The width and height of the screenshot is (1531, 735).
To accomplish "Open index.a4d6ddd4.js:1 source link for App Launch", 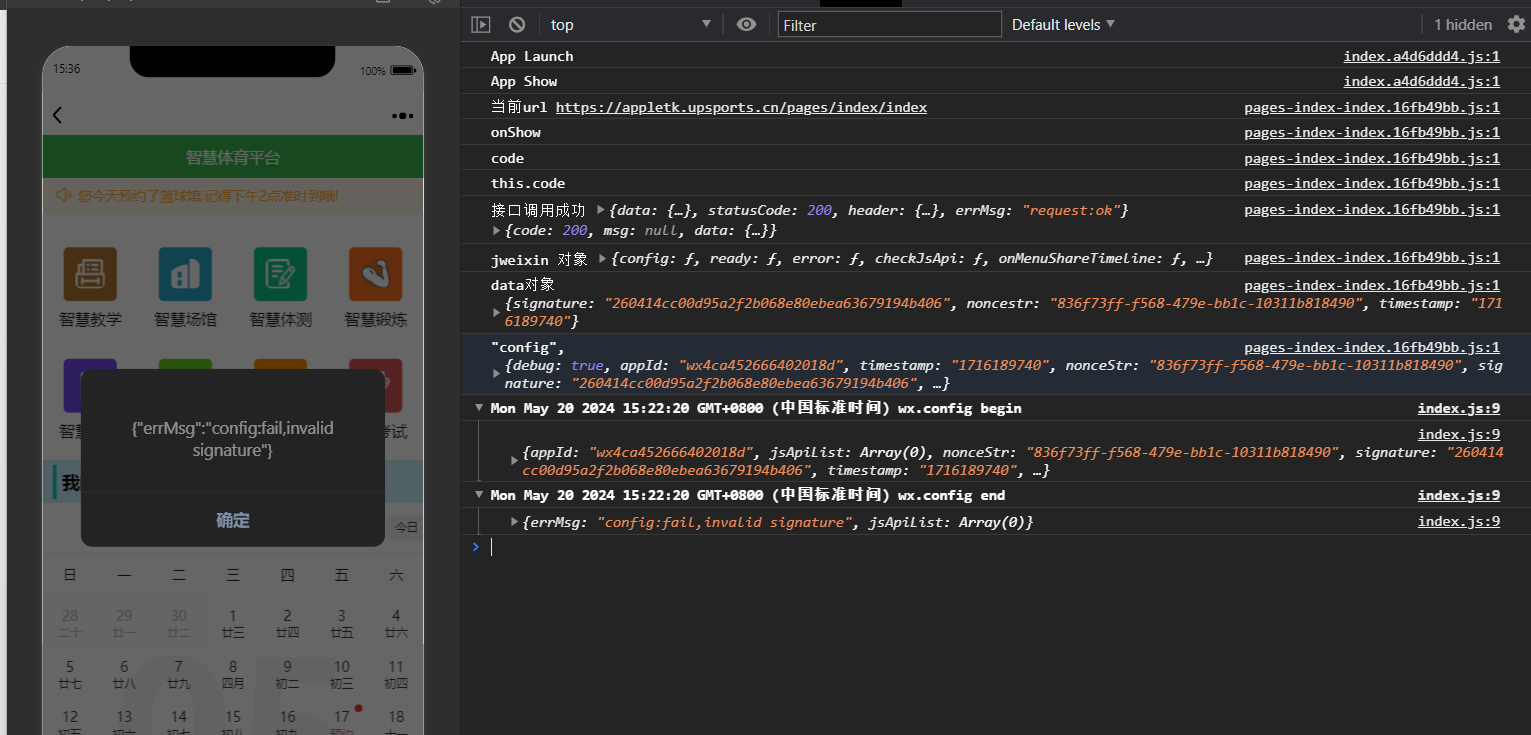I will point(1421,56).
